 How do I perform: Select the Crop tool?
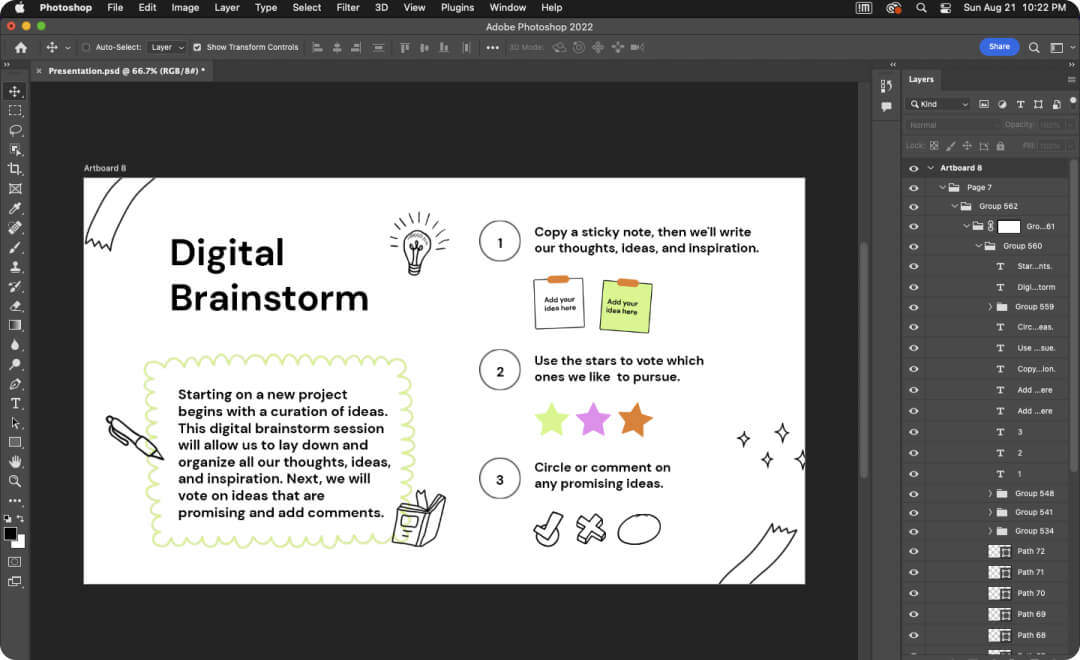click(15, 170)
